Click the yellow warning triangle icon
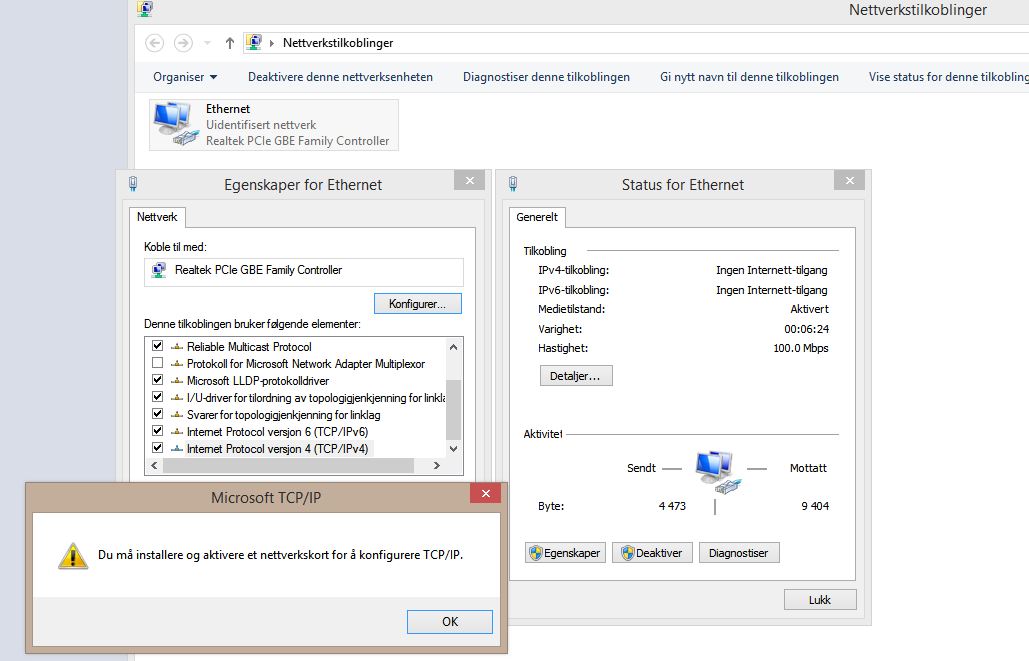This screenshot has width=1029, height=661. tap(73, 555)
